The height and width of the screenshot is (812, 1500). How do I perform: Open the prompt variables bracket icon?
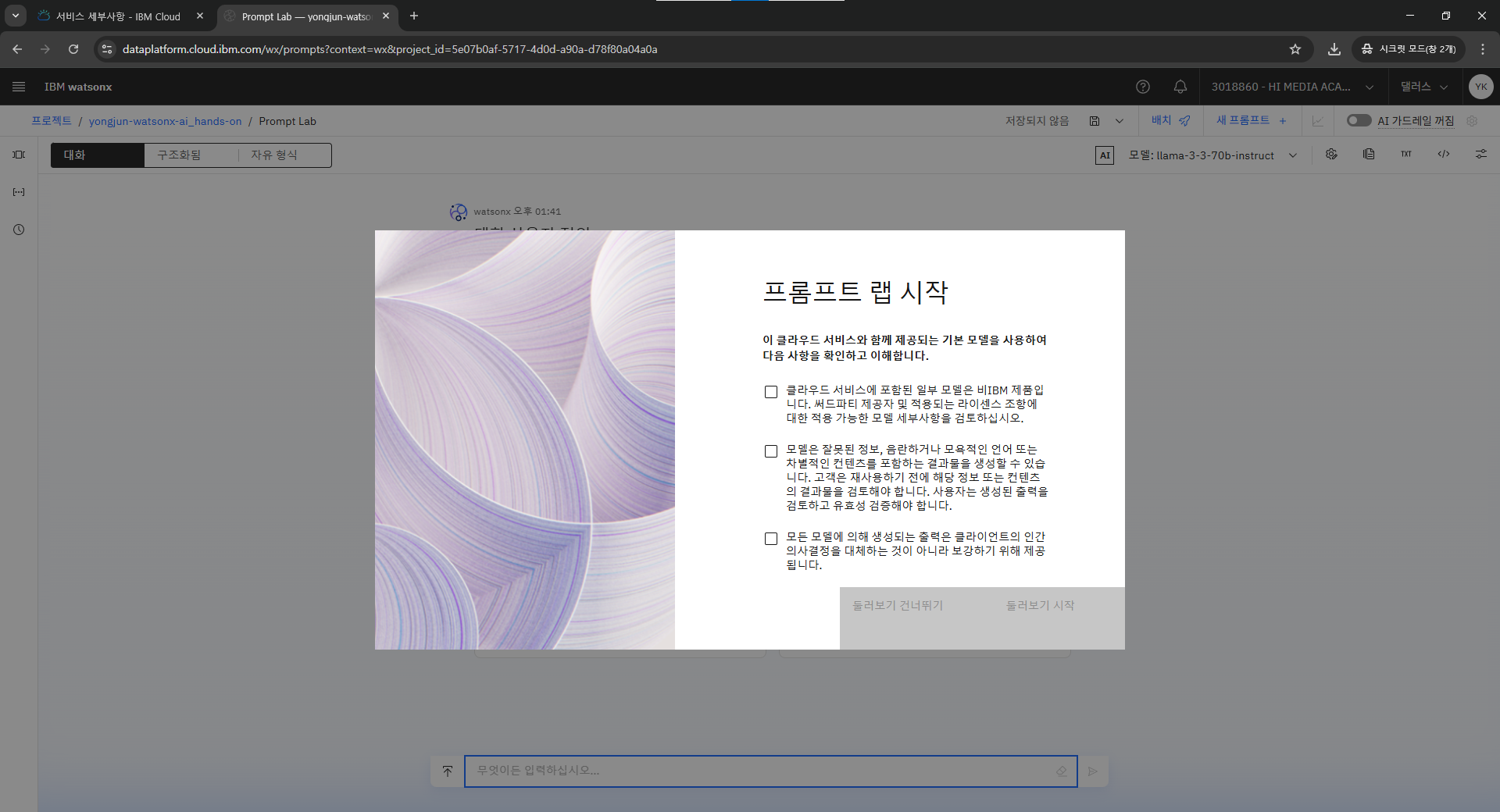[19, 192]
